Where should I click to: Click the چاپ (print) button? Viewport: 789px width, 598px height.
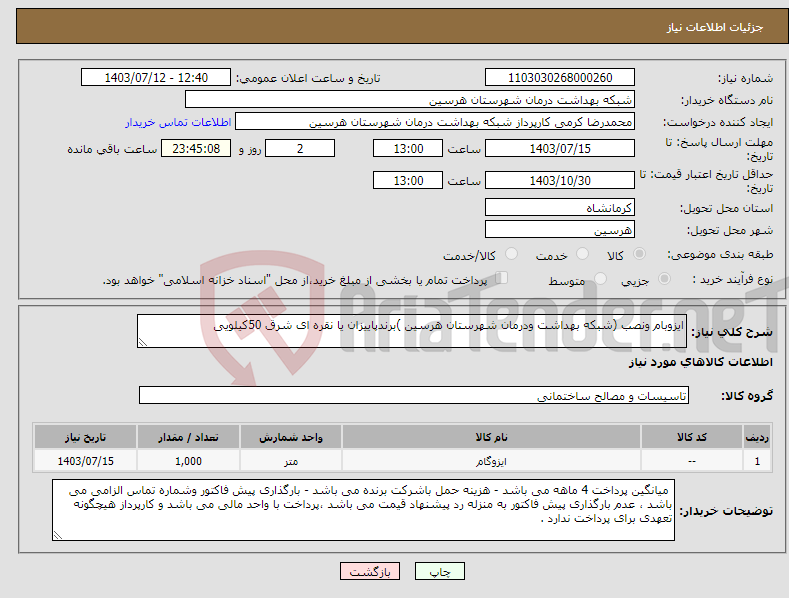point(439,571)
